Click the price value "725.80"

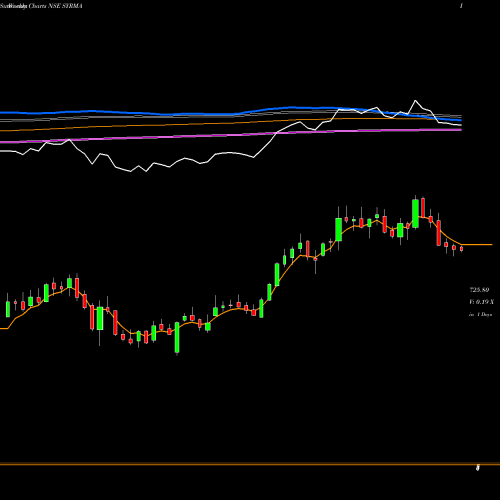[x=479, y=290]
